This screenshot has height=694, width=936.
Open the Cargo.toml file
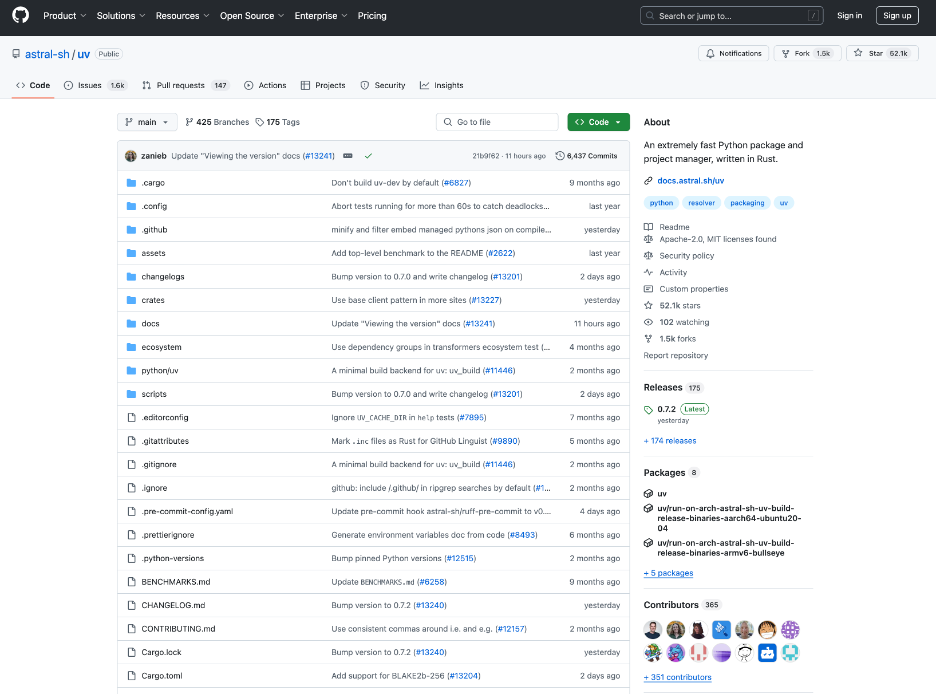tap(162, 676)
